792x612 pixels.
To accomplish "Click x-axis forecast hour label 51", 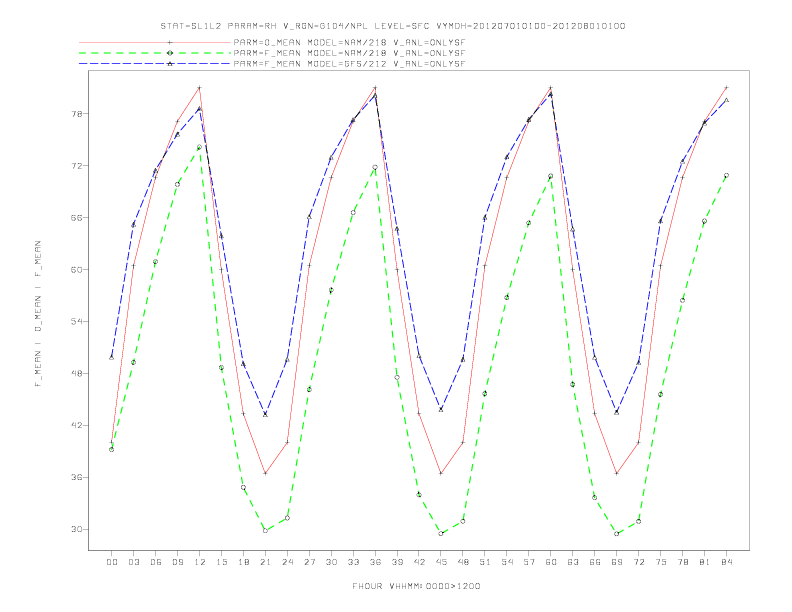I will pos(485,562).
